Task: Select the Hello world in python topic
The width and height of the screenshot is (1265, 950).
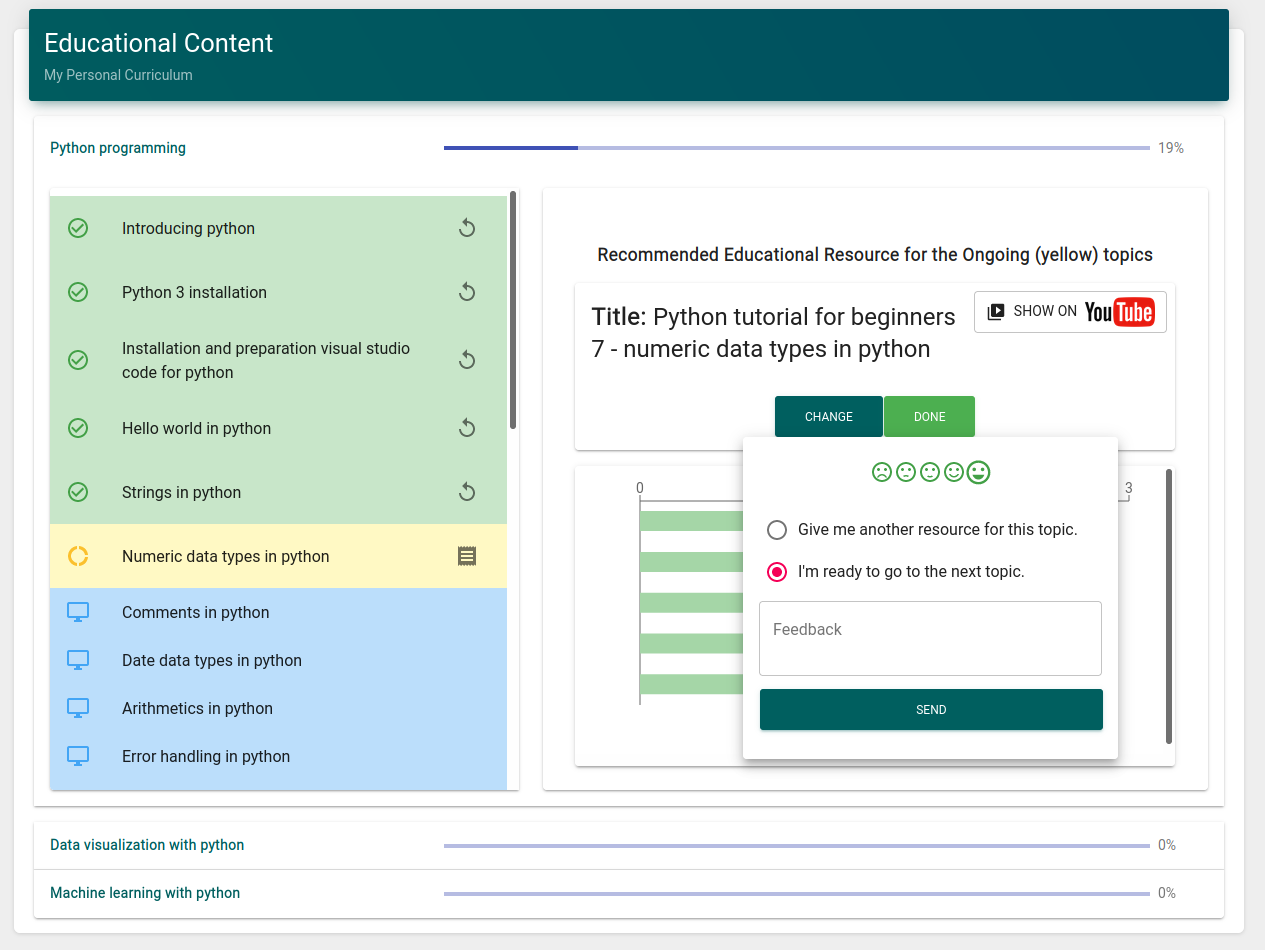Action: pos(278,428)
